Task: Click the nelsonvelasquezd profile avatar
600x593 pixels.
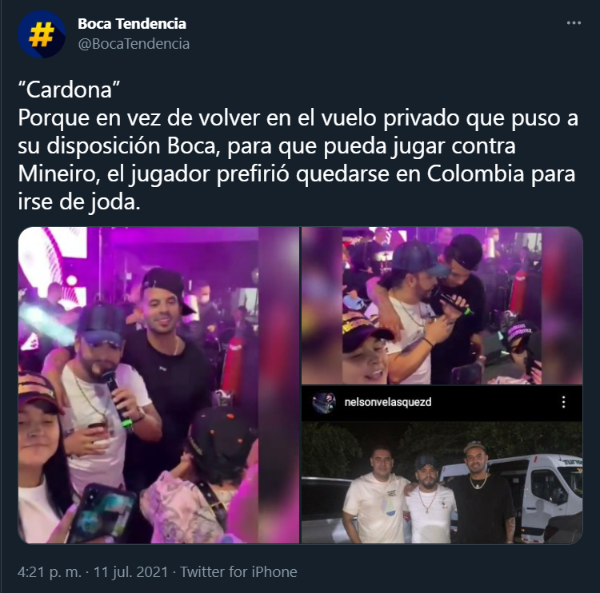Action: coord(324,403)
